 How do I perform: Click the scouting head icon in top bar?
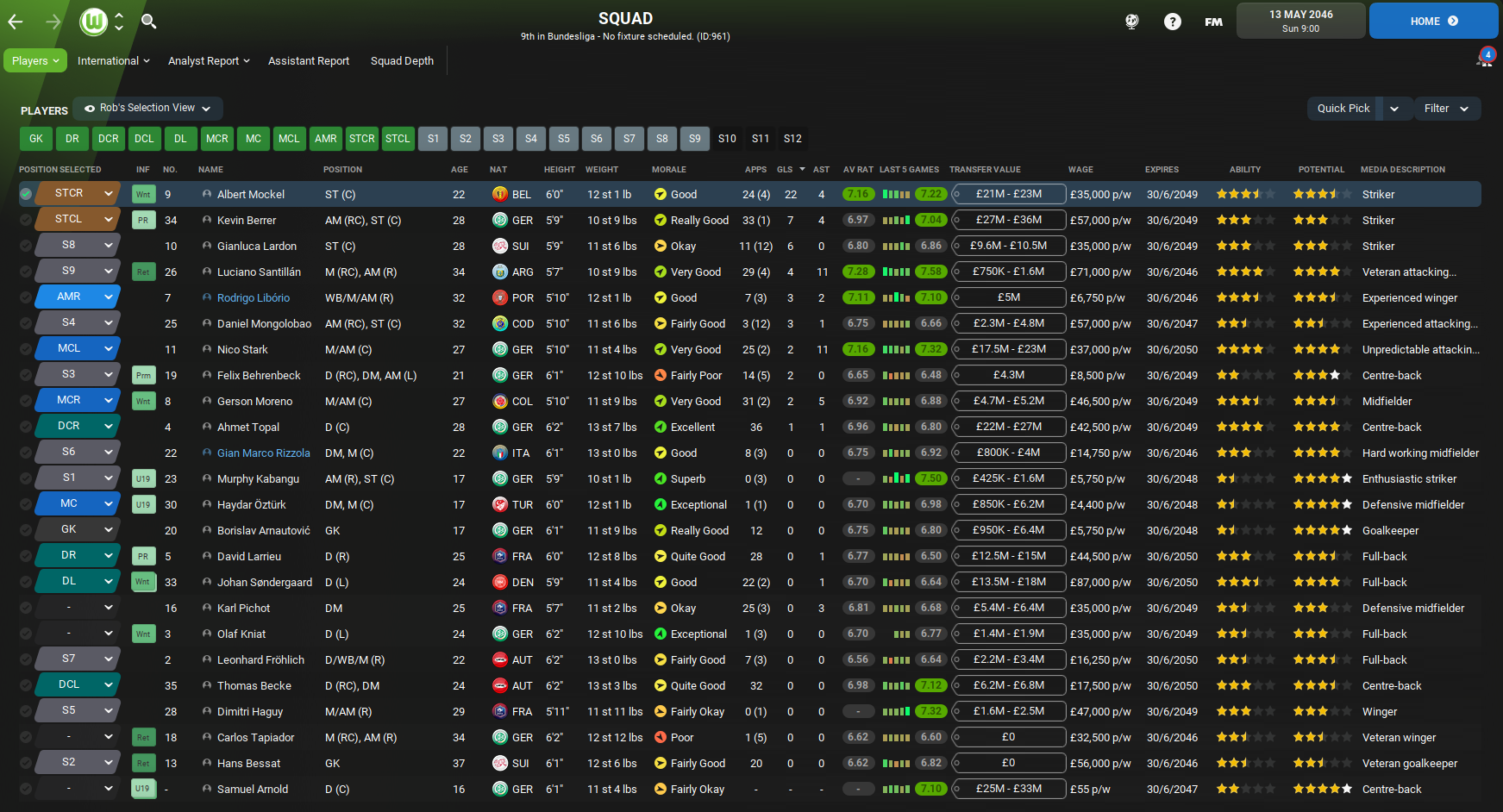click(x=1131, y=22)
